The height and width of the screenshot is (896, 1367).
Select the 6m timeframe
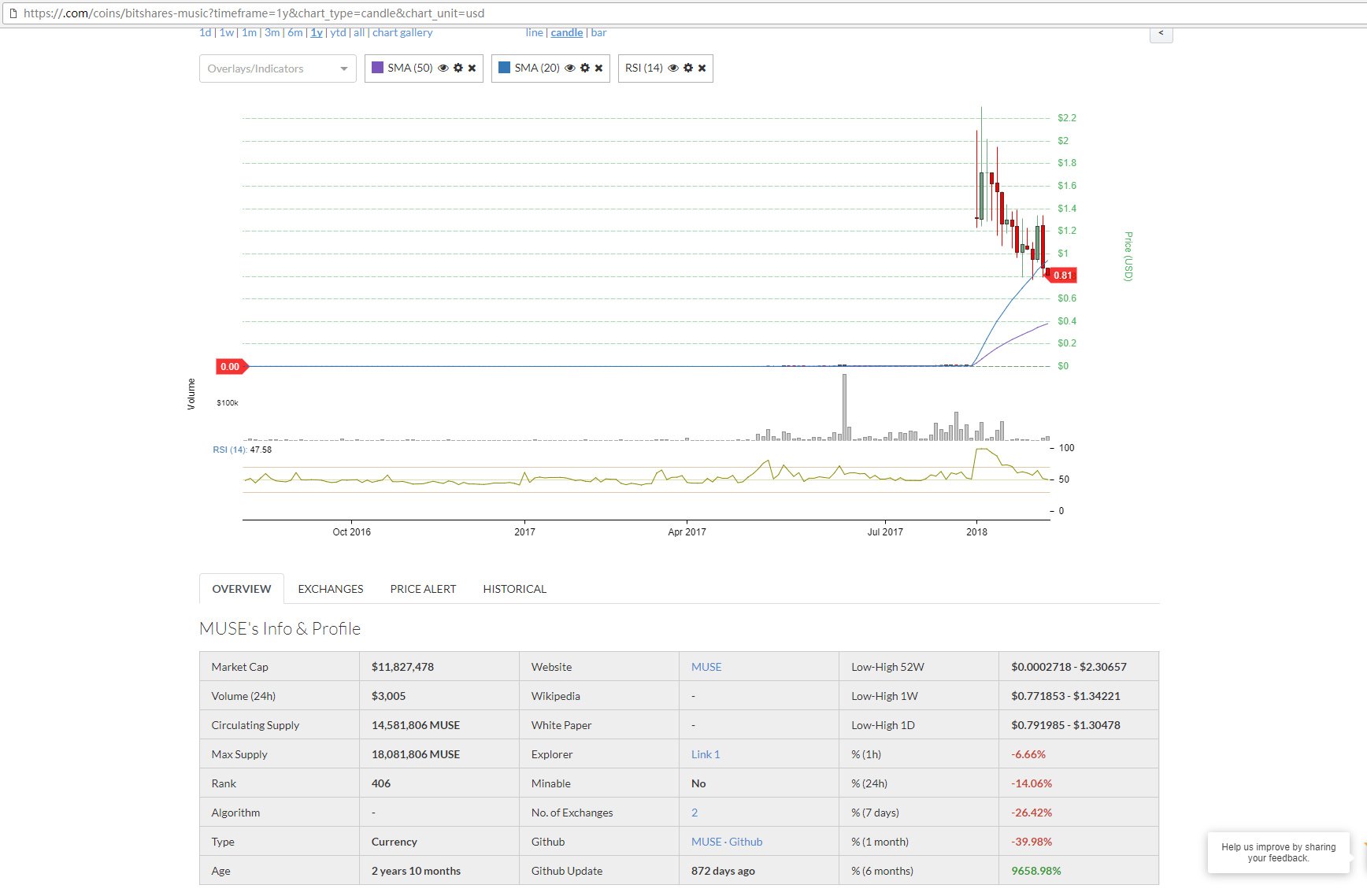pyautogui.click(x=295, y=32)
